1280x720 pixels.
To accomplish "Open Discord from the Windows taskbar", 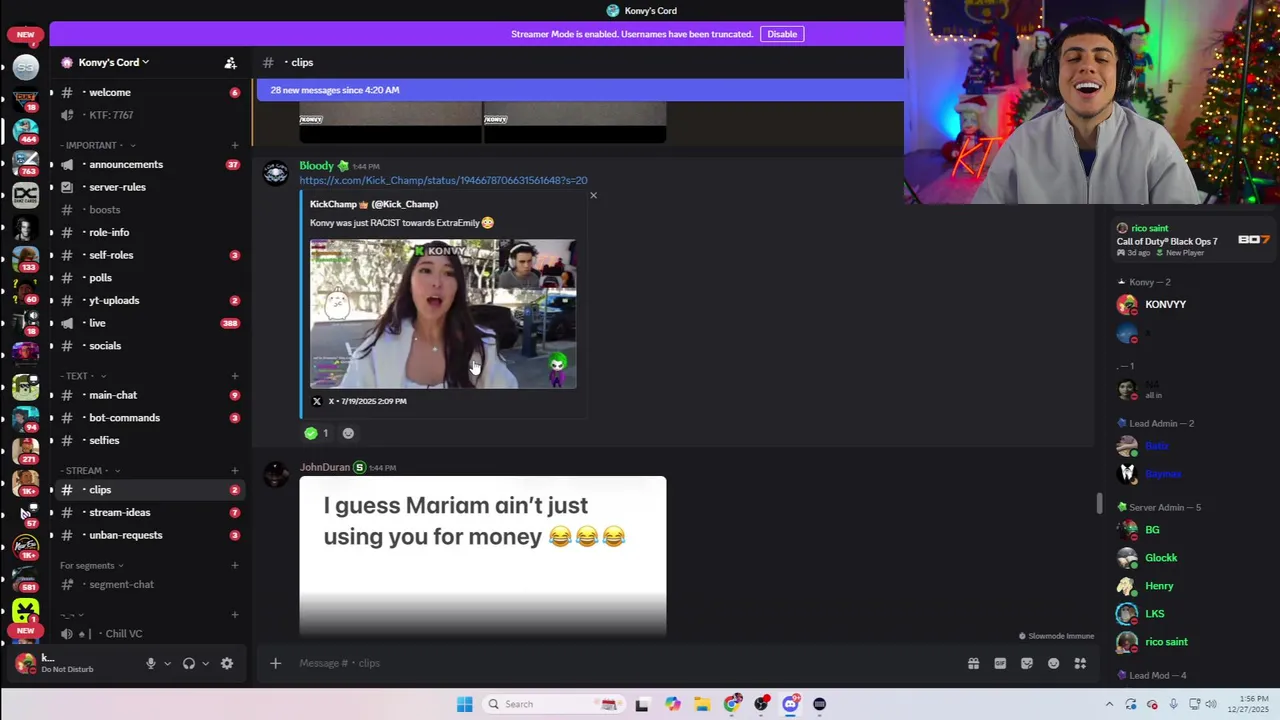I will pyautogui.click(x=790, y=704).
